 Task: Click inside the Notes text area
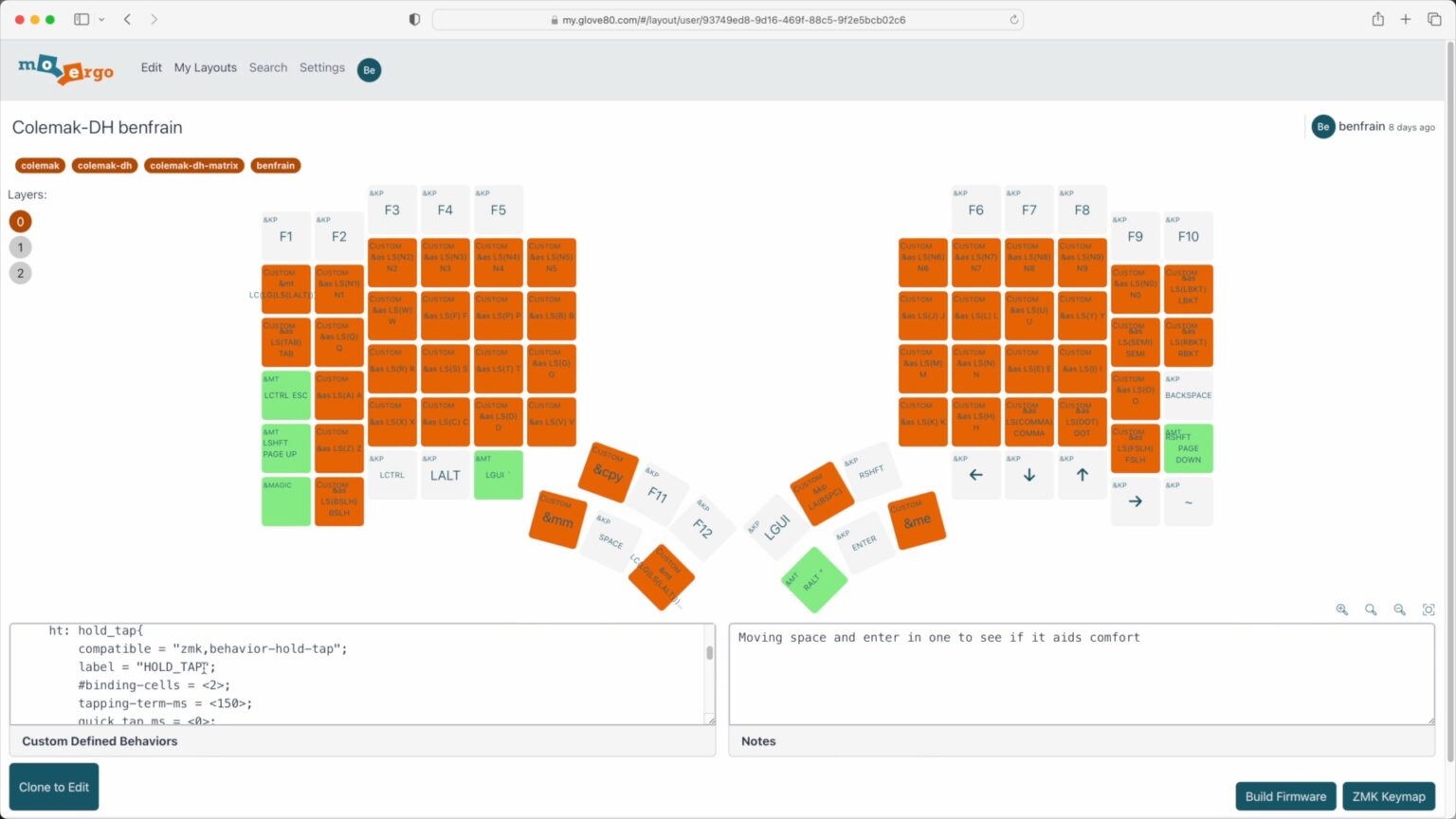1081,678
